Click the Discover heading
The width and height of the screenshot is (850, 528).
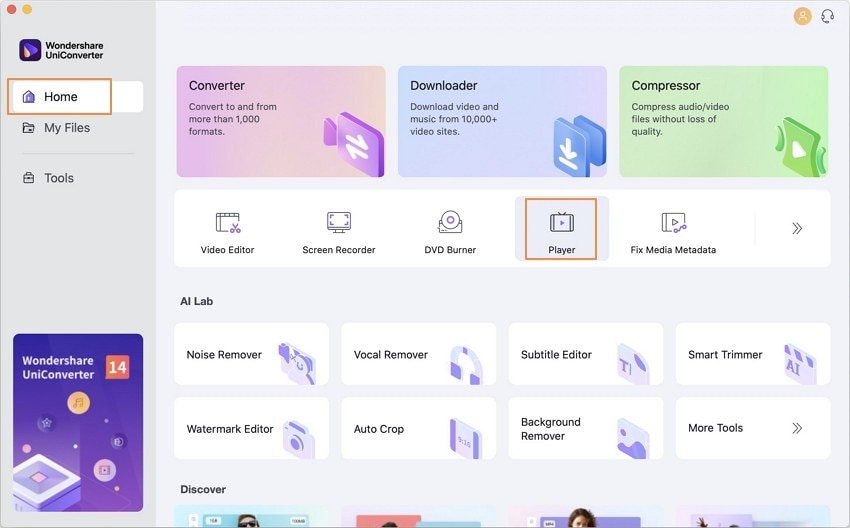203,490
